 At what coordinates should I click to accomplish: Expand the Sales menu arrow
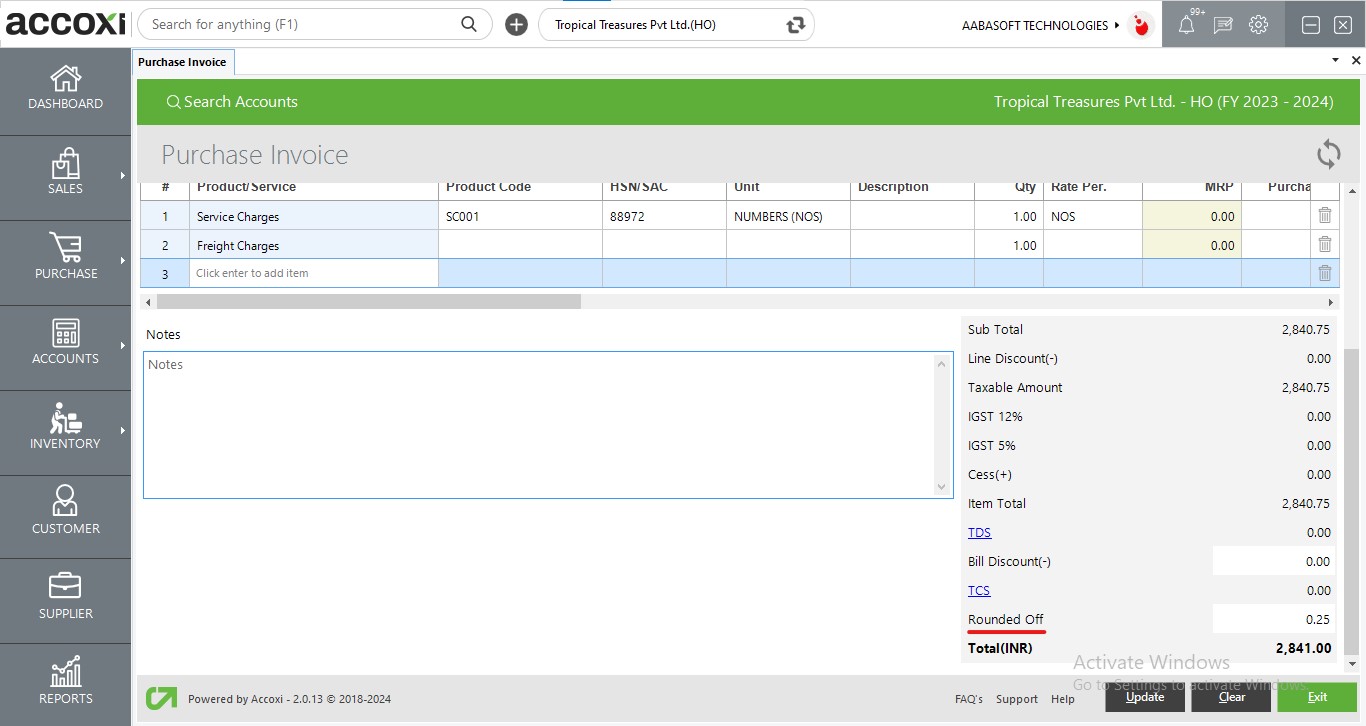123,176
